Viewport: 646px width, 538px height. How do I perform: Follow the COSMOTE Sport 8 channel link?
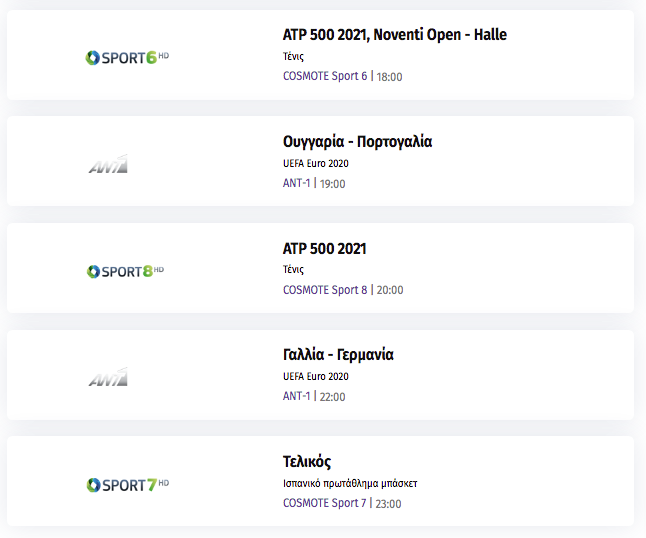pyautogui.click(x=325, y=290)
